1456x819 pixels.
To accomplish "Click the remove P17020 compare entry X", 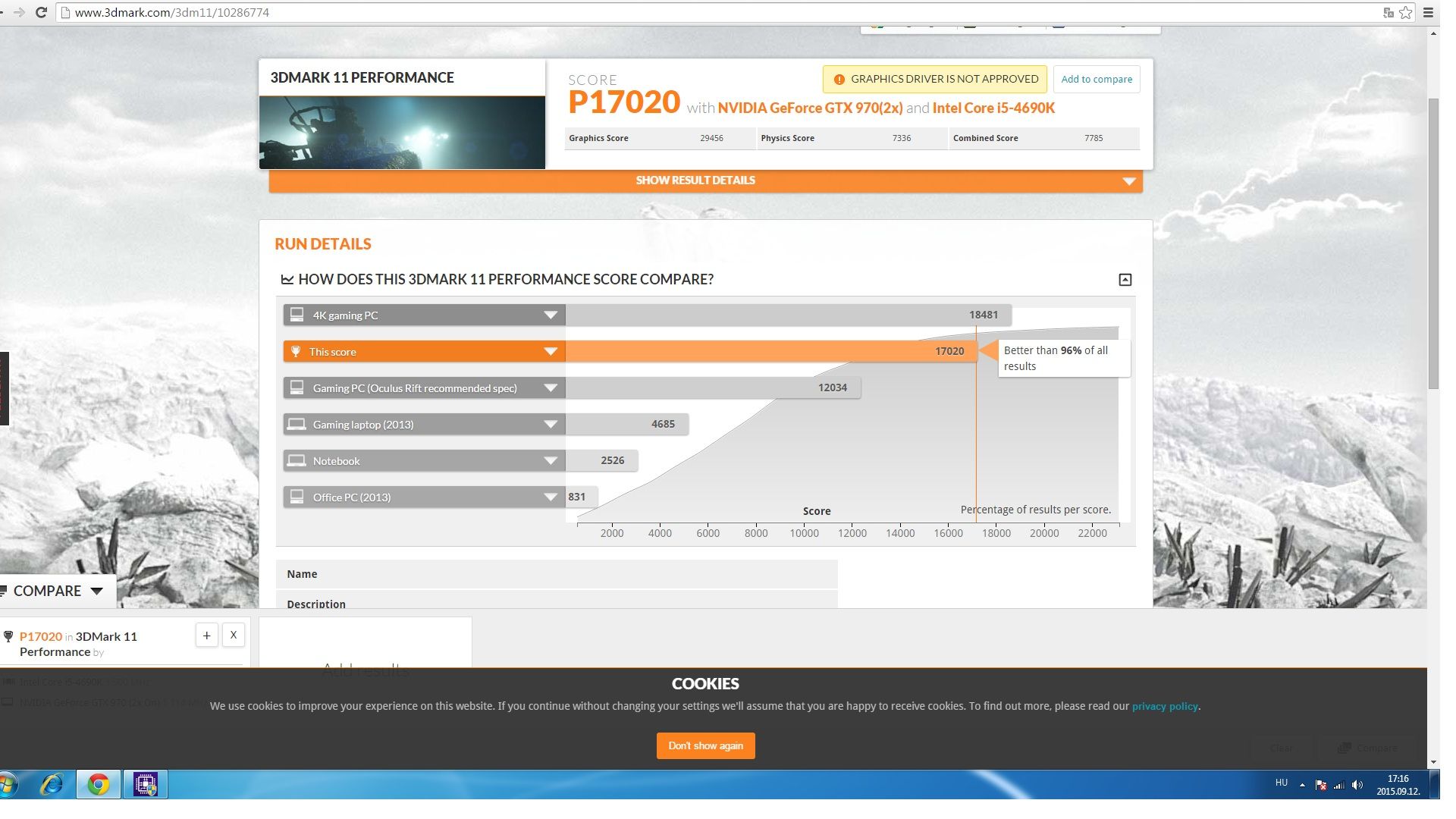I will click(233, 636).
